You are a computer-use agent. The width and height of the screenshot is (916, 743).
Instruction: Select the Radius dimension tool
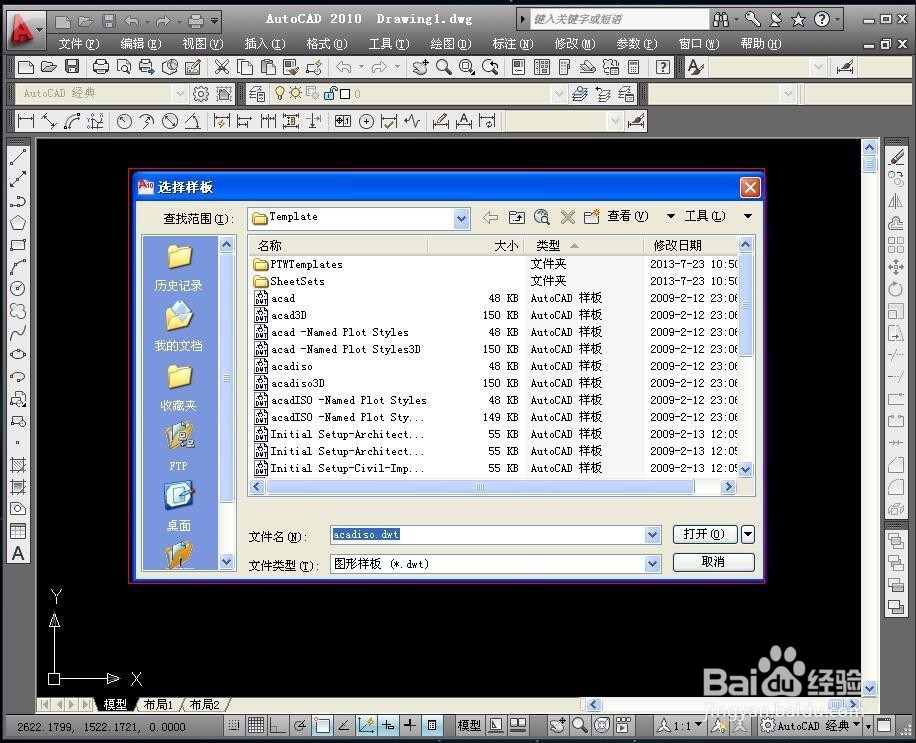click(124, 121)
